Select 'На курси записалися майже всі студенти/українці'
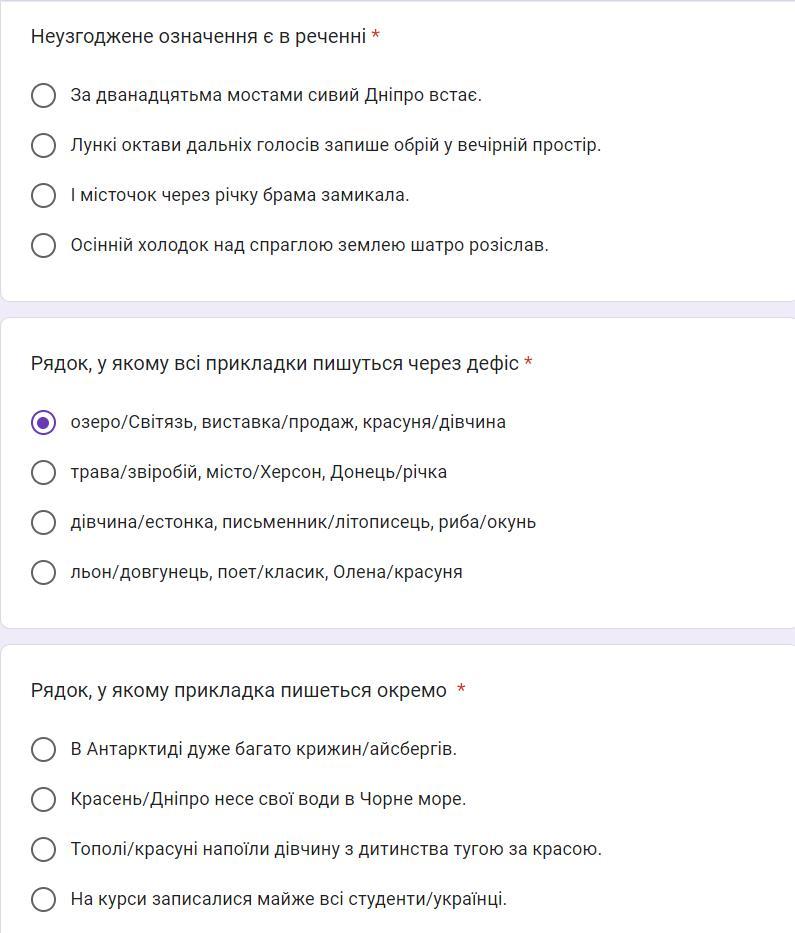Image resolution: width=795 pixels, height=933 pixels. pos(43,899)
